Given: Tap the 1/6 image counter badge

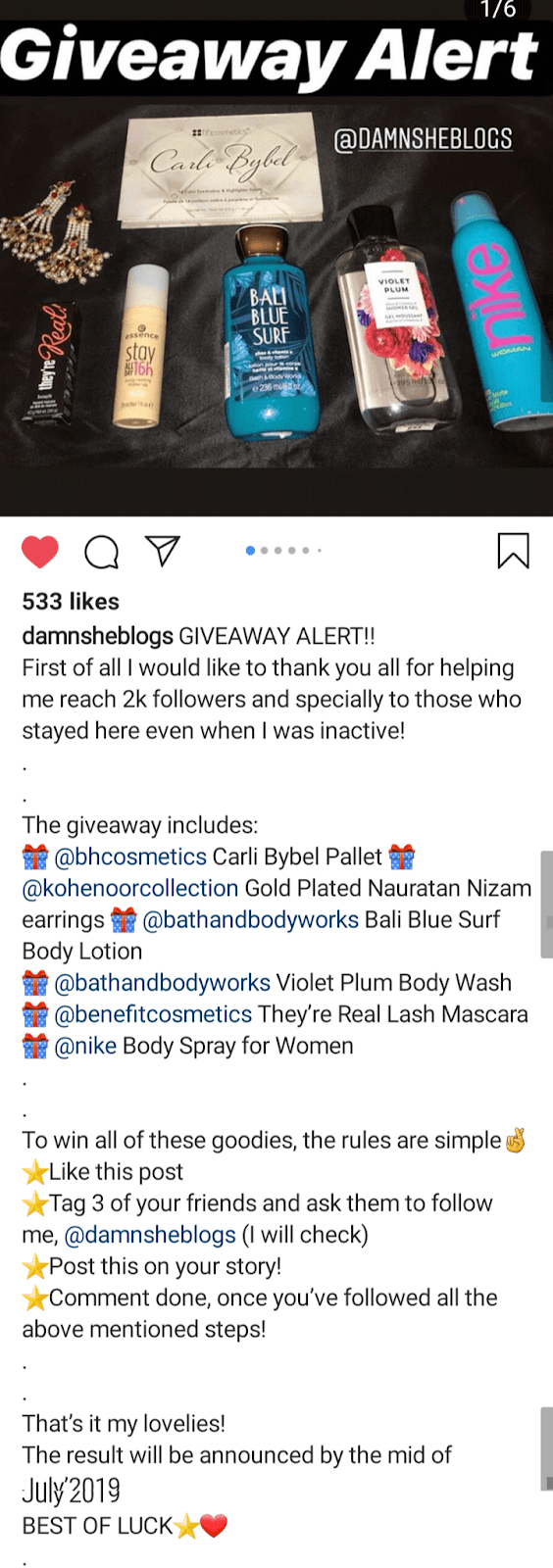Looking at the screenshot, I should point(498,10).
